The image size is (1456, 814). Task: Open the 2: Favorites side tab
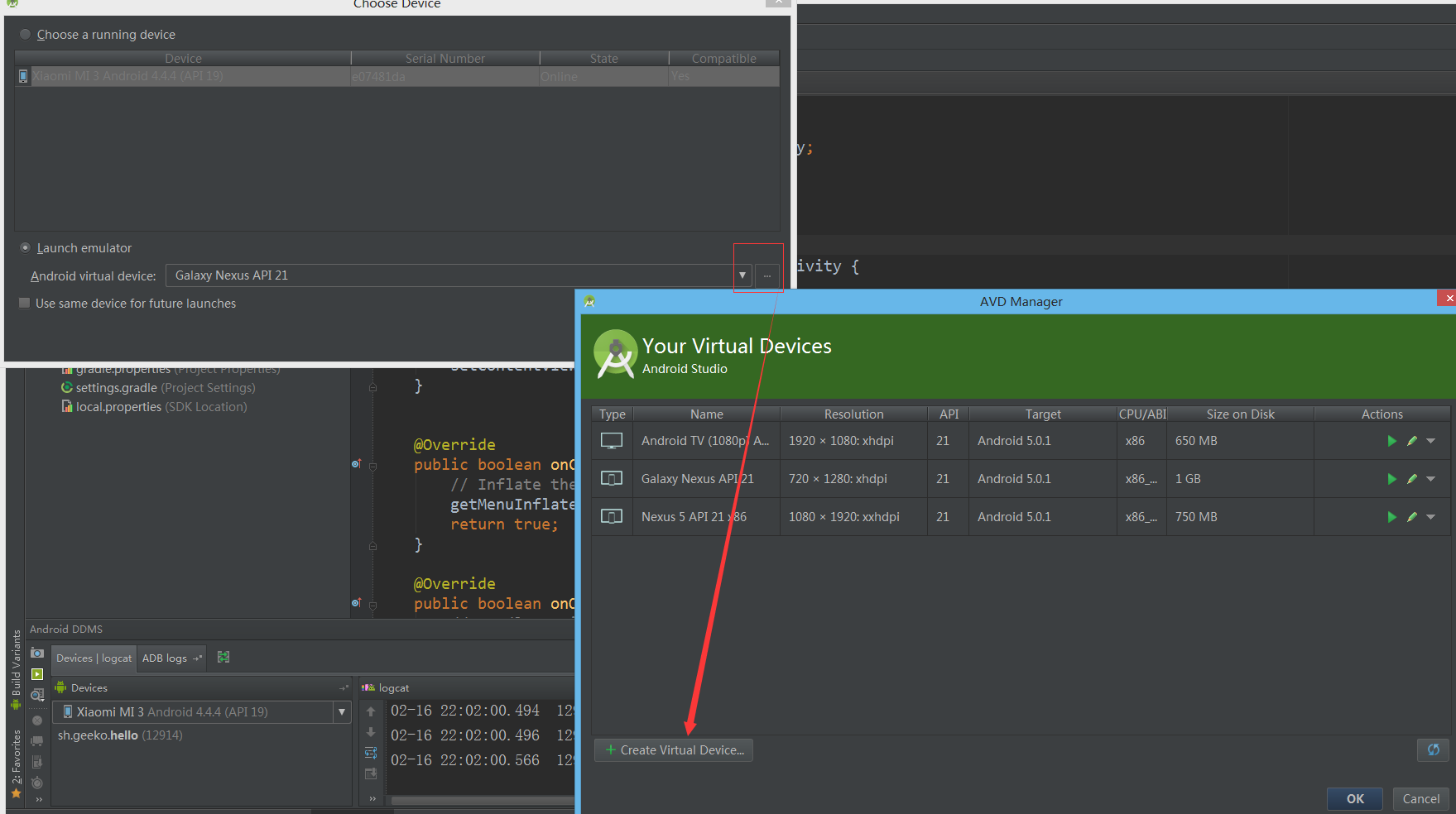coord(16,763)
